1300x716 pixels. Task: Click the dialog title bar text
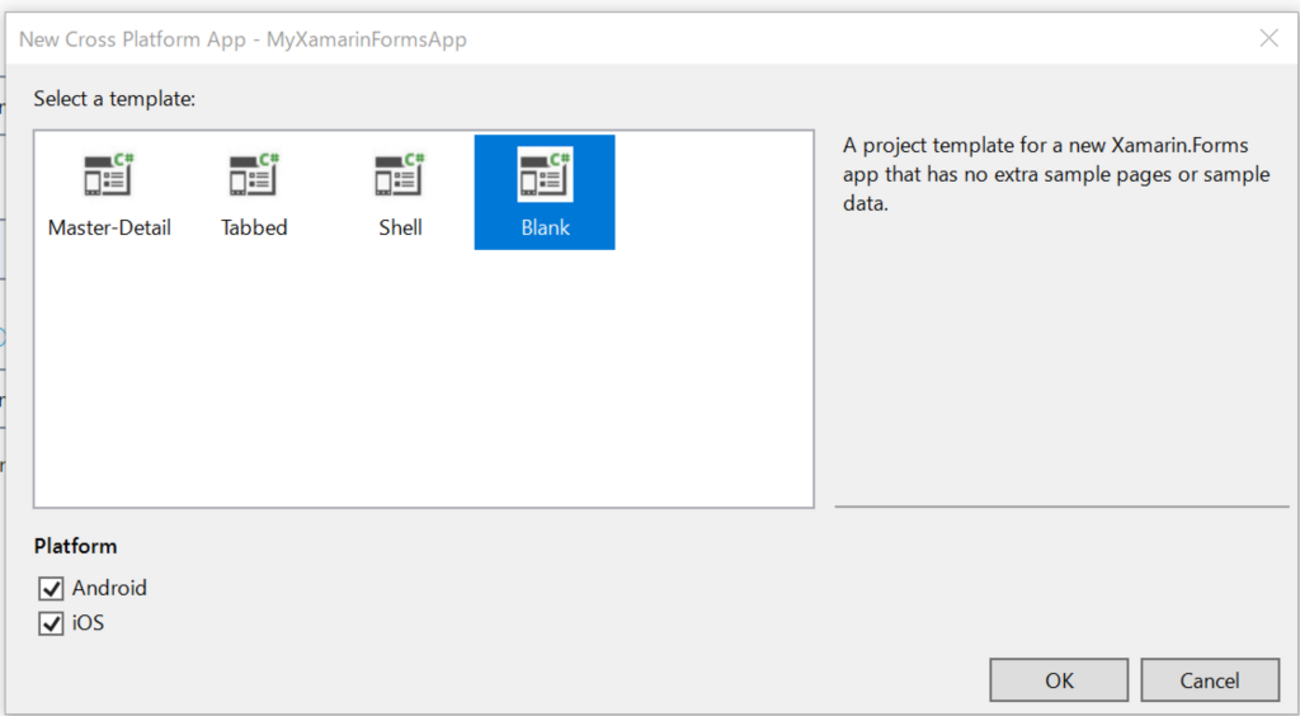click(243, 40)
